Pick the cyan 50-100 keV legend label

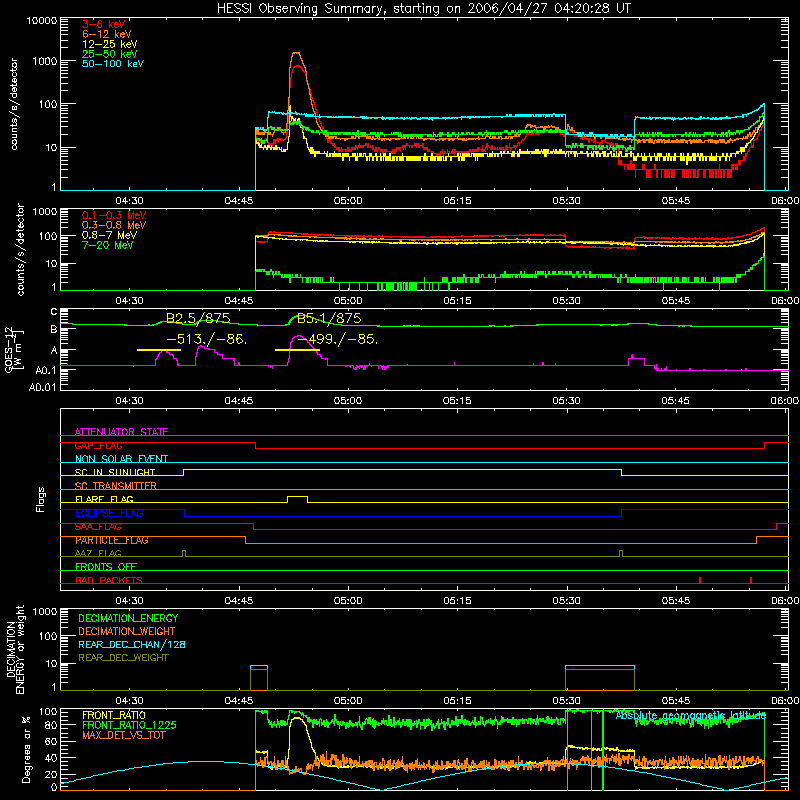click(113, 64)
